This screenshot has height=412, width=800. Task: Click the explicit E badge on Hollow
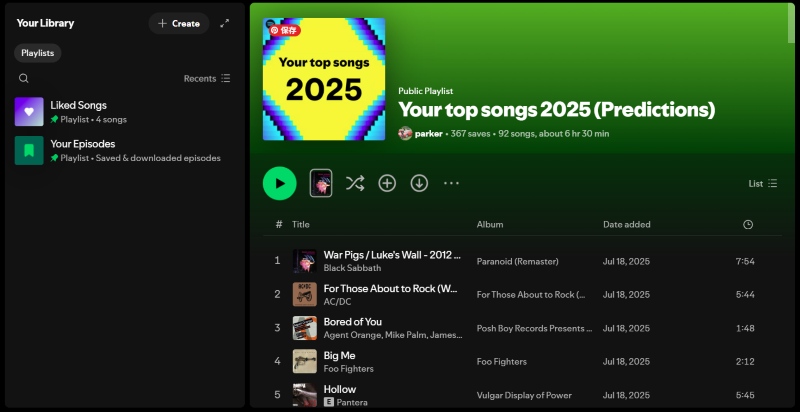pyautogui.click(x=329, y=402)
